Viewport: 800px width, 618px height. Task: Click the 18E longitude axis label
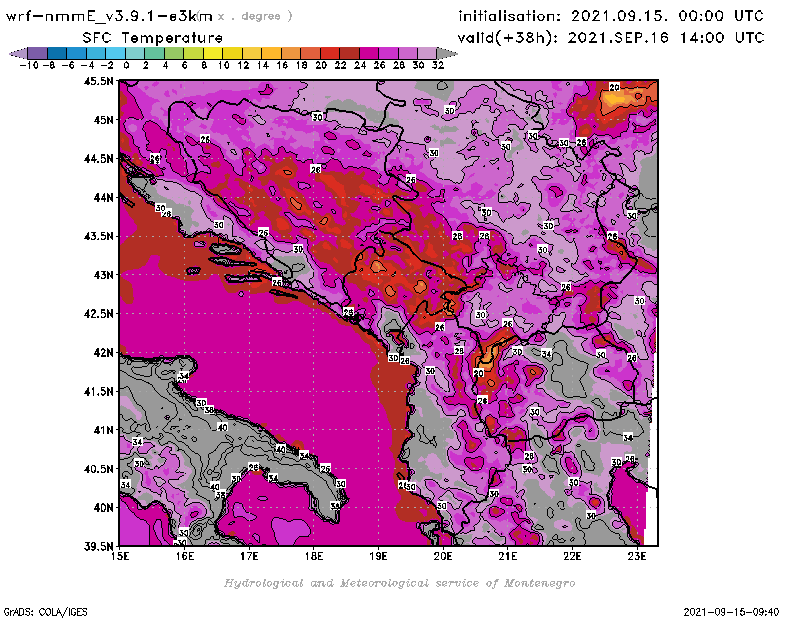[314, 556]
